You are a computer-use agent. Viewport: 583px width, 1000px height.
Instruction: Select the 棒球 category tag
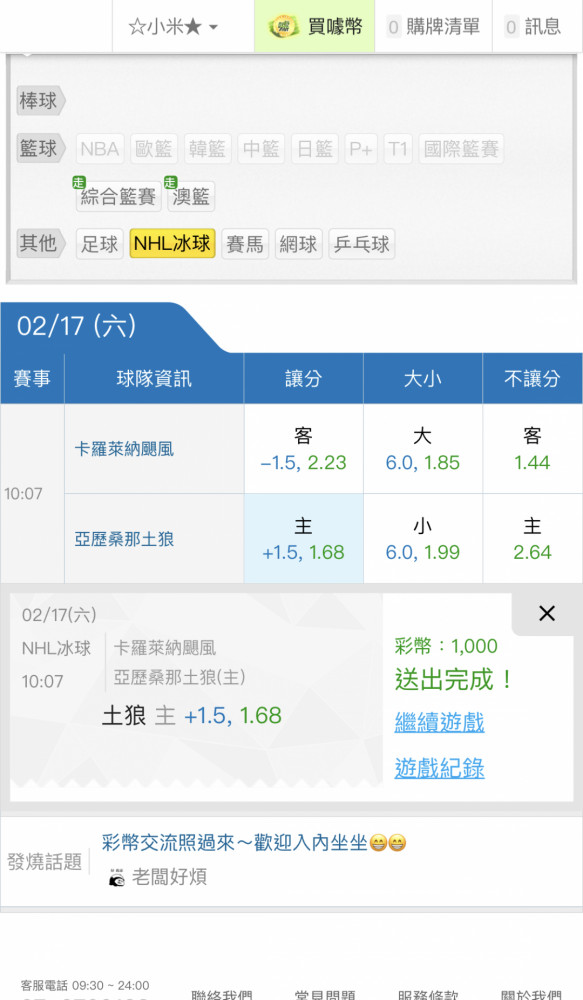41,101
